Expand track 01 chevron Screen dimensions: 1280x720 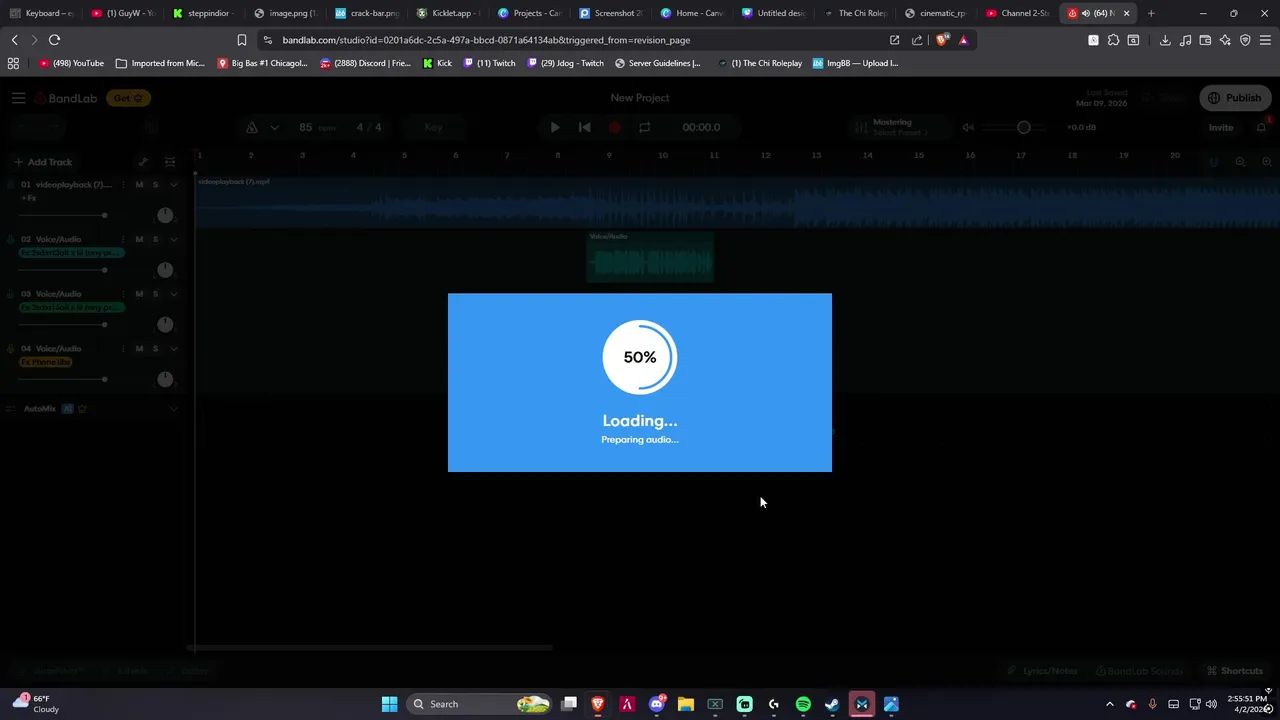point(173,185)
